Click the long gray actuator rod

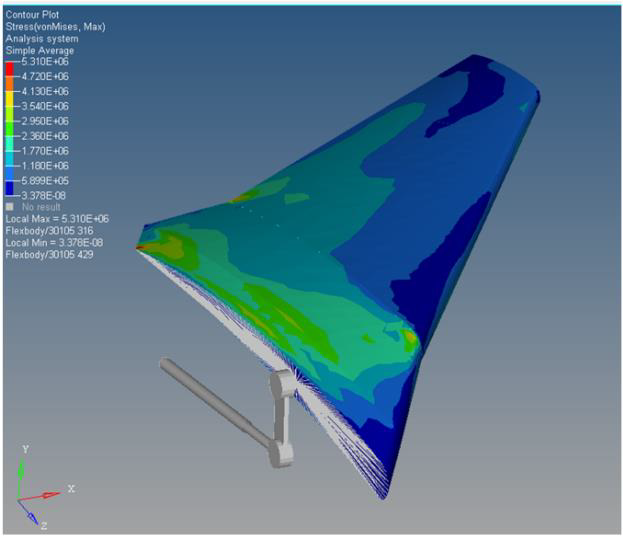[x=213, y=398]
